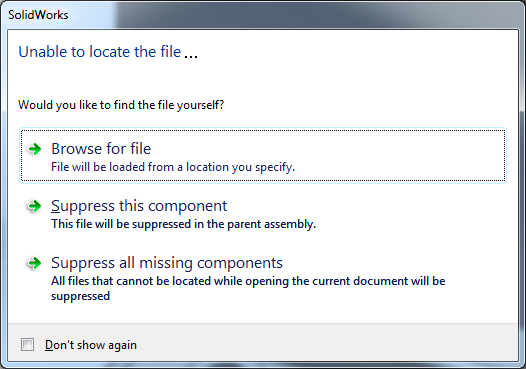Click 'File will be loaded from a location' description
This screenshot has width=526, height=369.
click(x=173, y=167)
